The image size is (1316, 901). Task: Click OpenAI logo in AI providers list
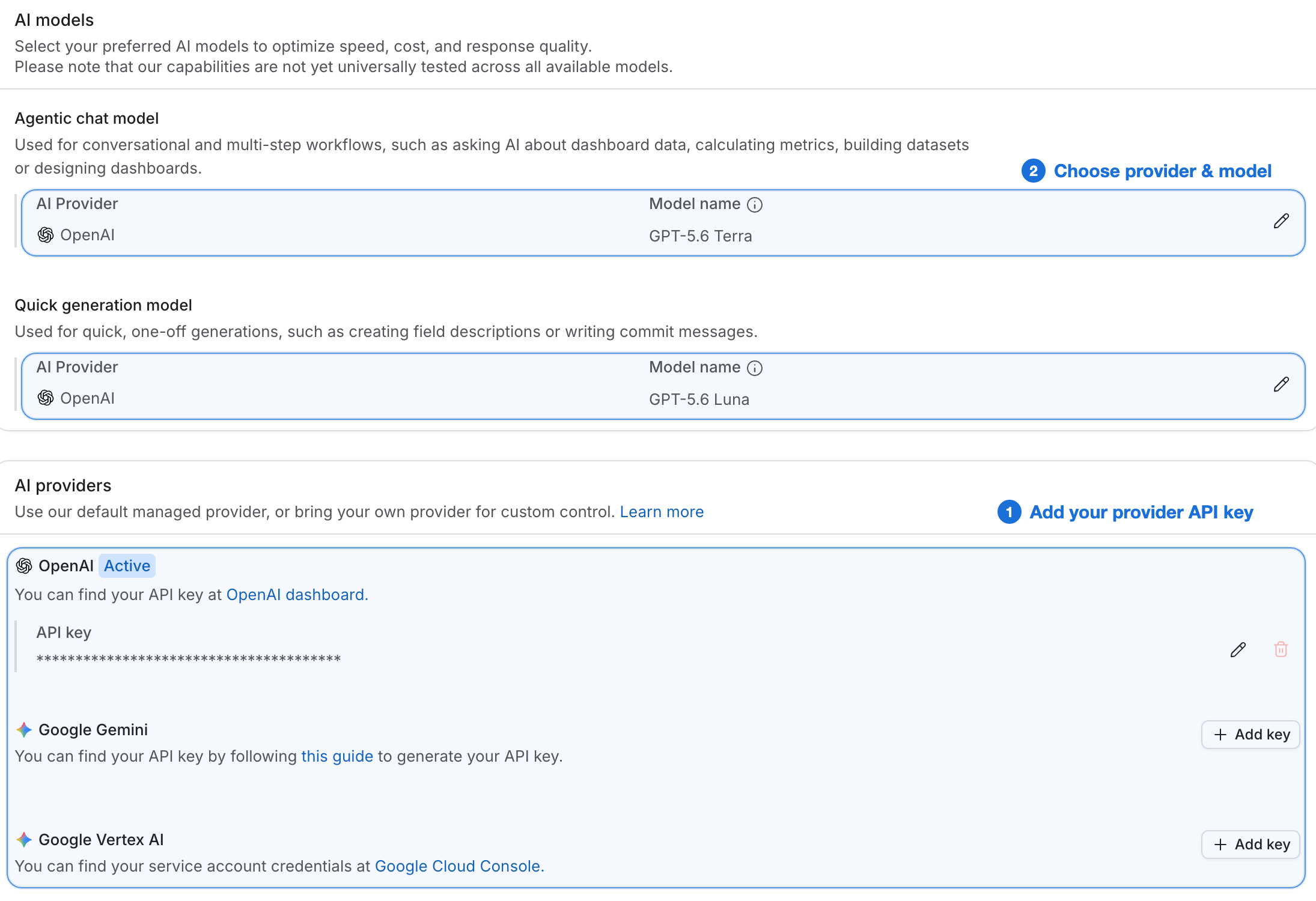tap(24, 566)
